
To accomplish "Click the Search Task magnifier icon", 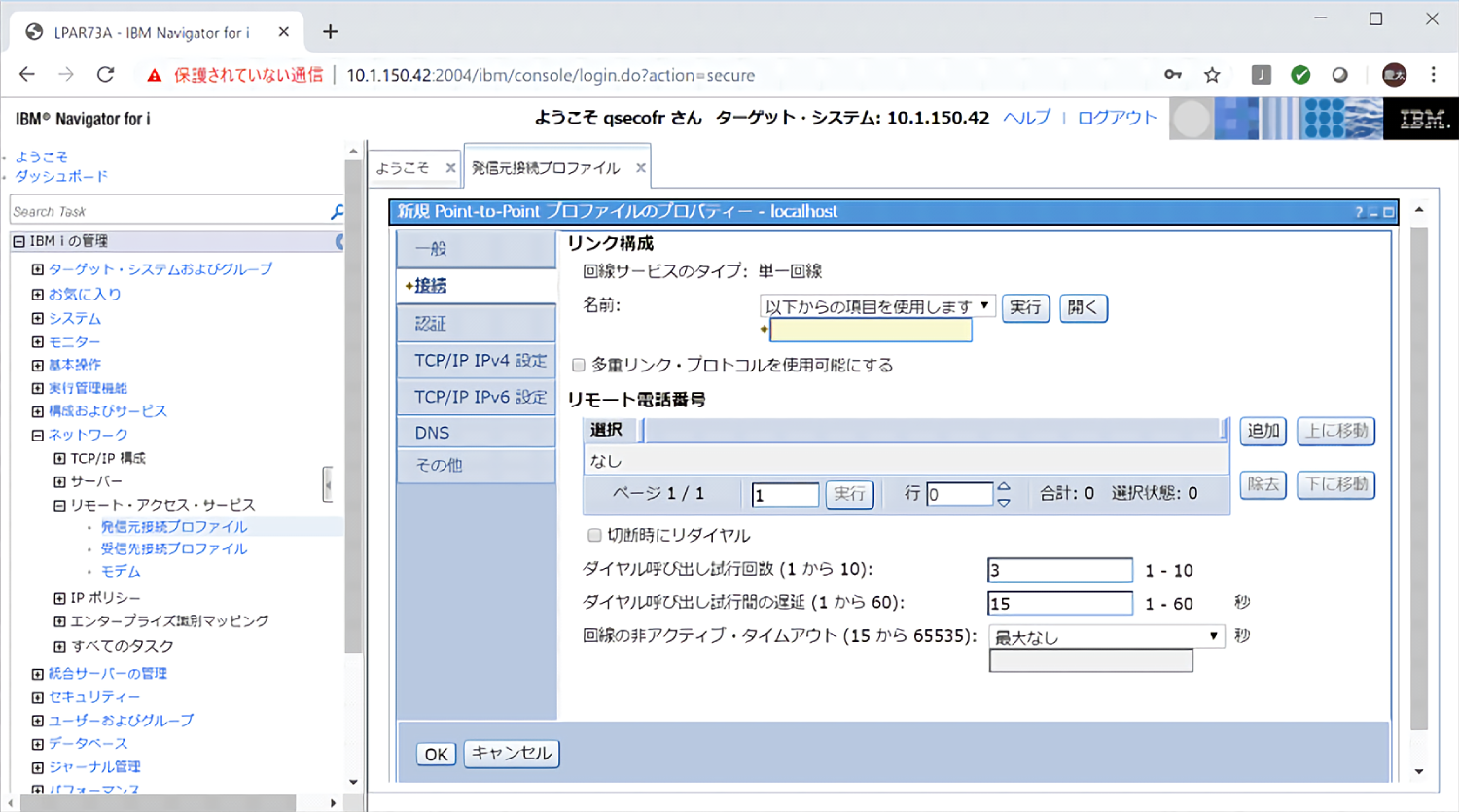I will pyautogui.click(x=337, y=211).
